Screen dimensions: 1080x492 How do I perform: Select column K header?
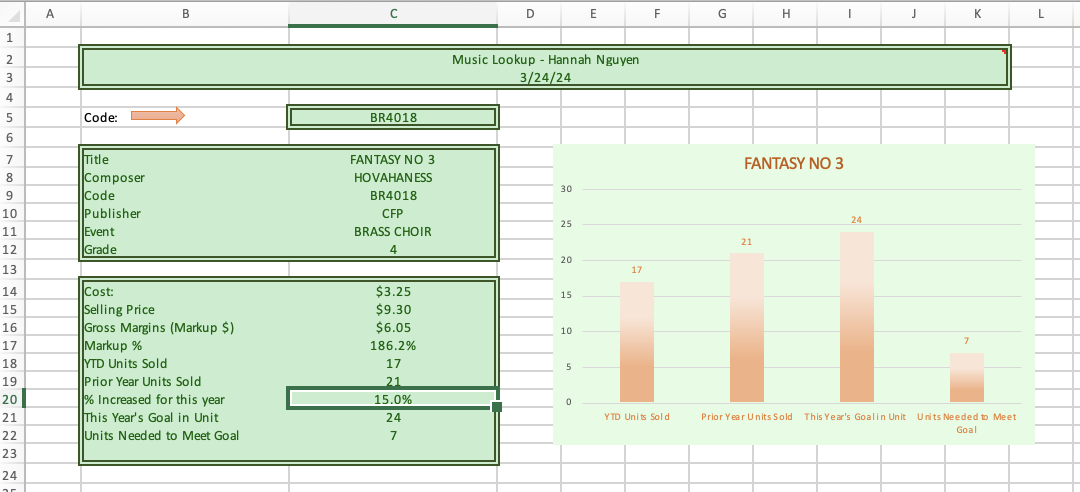pos(977,13)
